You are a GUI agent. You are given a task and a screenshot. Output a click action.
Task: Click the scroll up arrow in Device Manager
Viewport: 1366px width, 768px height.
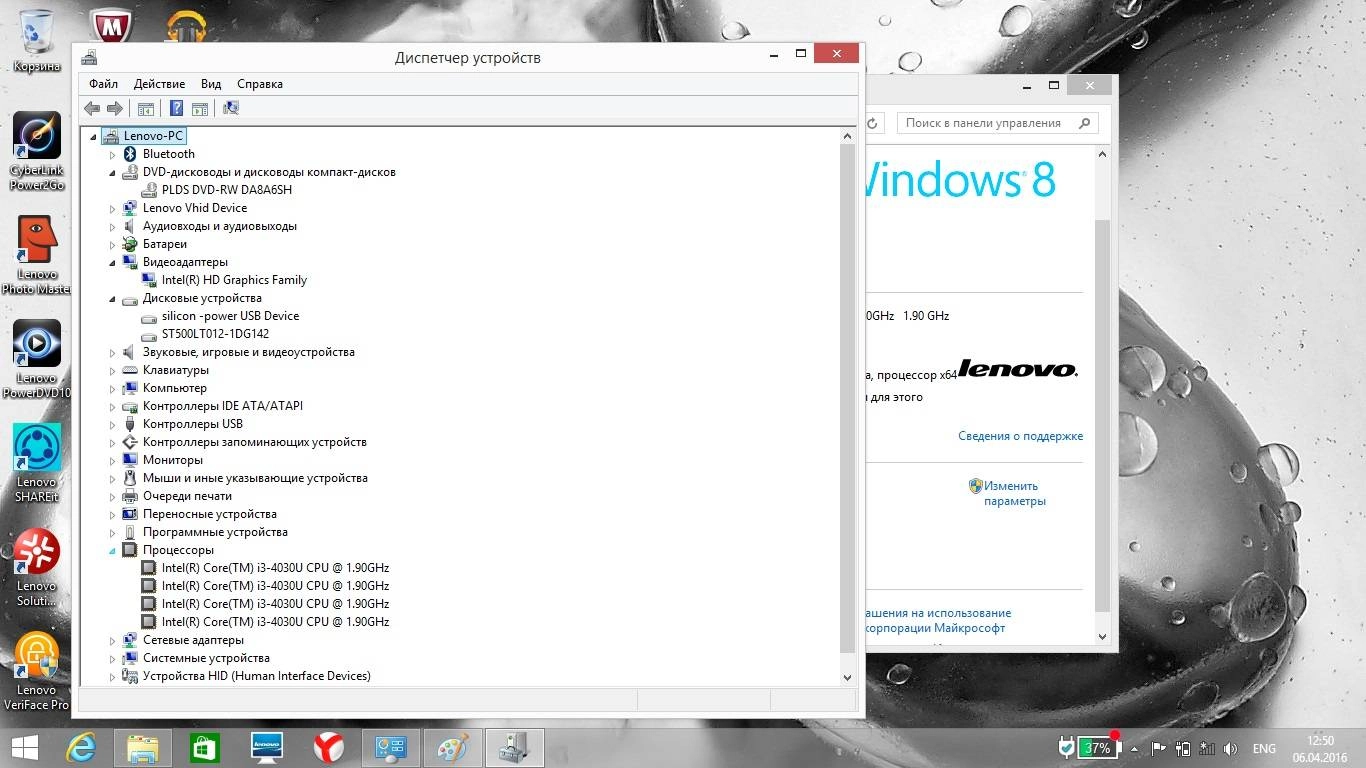(848, 136)
